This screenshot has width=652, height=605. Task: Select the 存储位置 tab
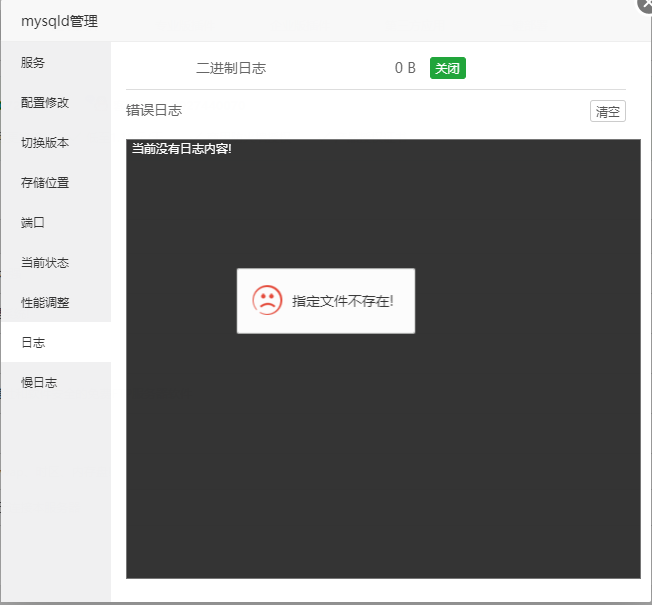[x=56, y=182]
